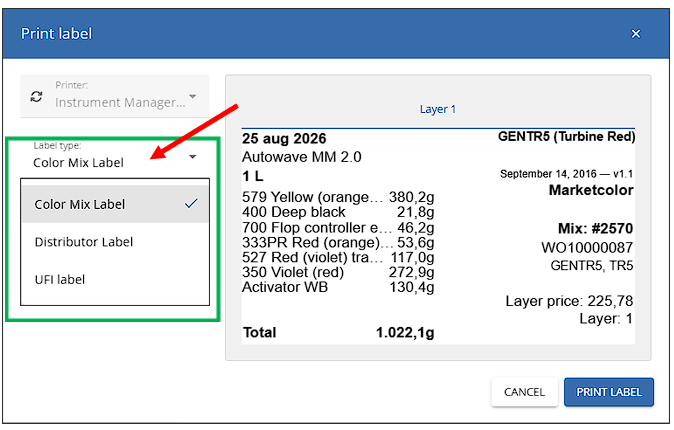This screenshot has width=674, height=430.
Task: Click the '1.022,1g' total value
Action: (x=405, y=332)
